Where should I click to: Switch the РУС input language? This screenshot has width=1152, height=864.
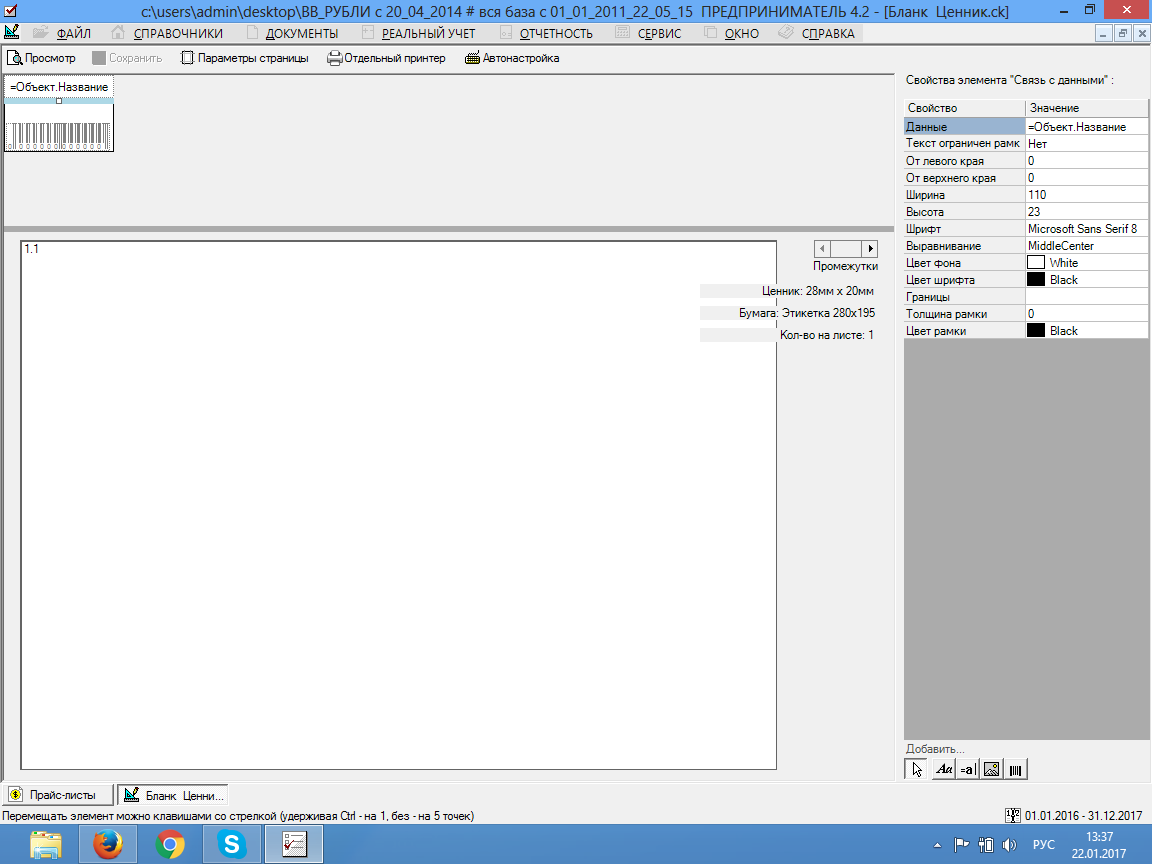tap(1043, 845)
